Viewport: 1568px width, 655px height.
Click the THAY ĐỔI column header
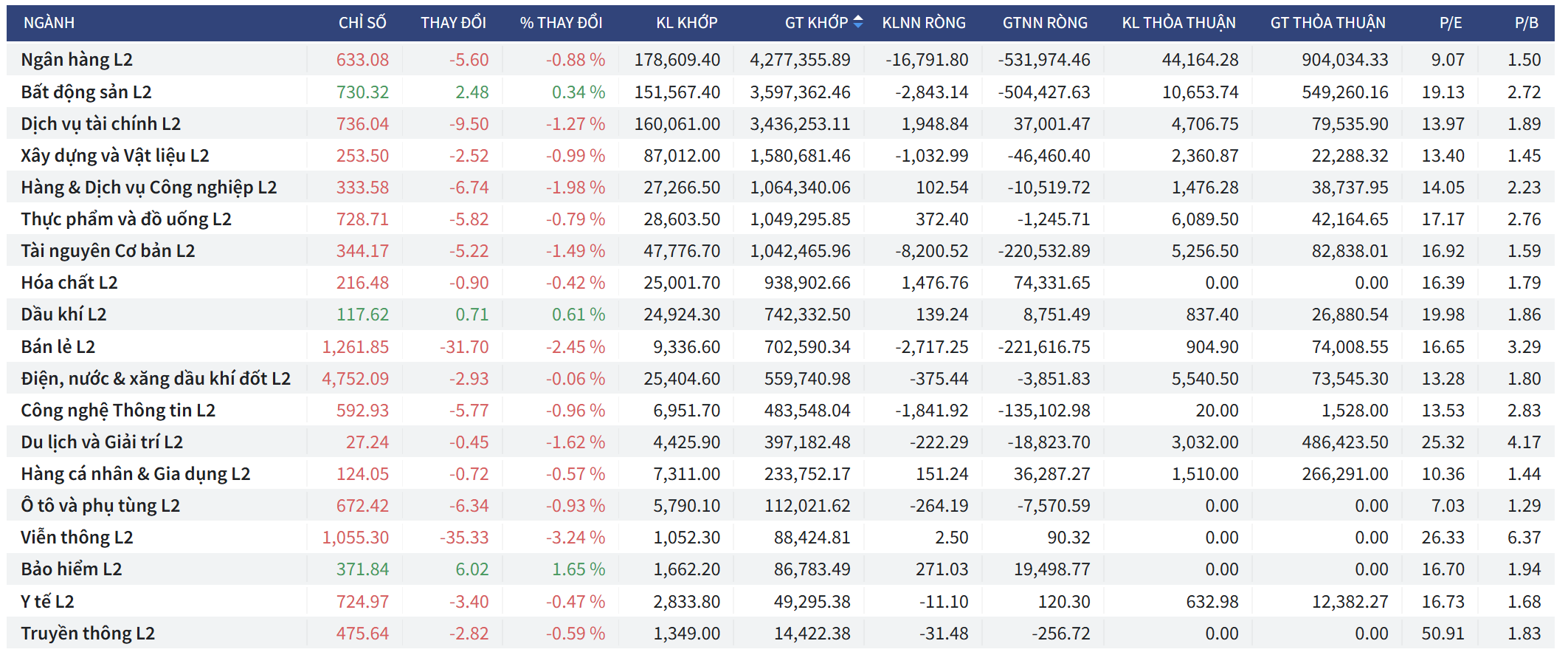pos(453,23)
